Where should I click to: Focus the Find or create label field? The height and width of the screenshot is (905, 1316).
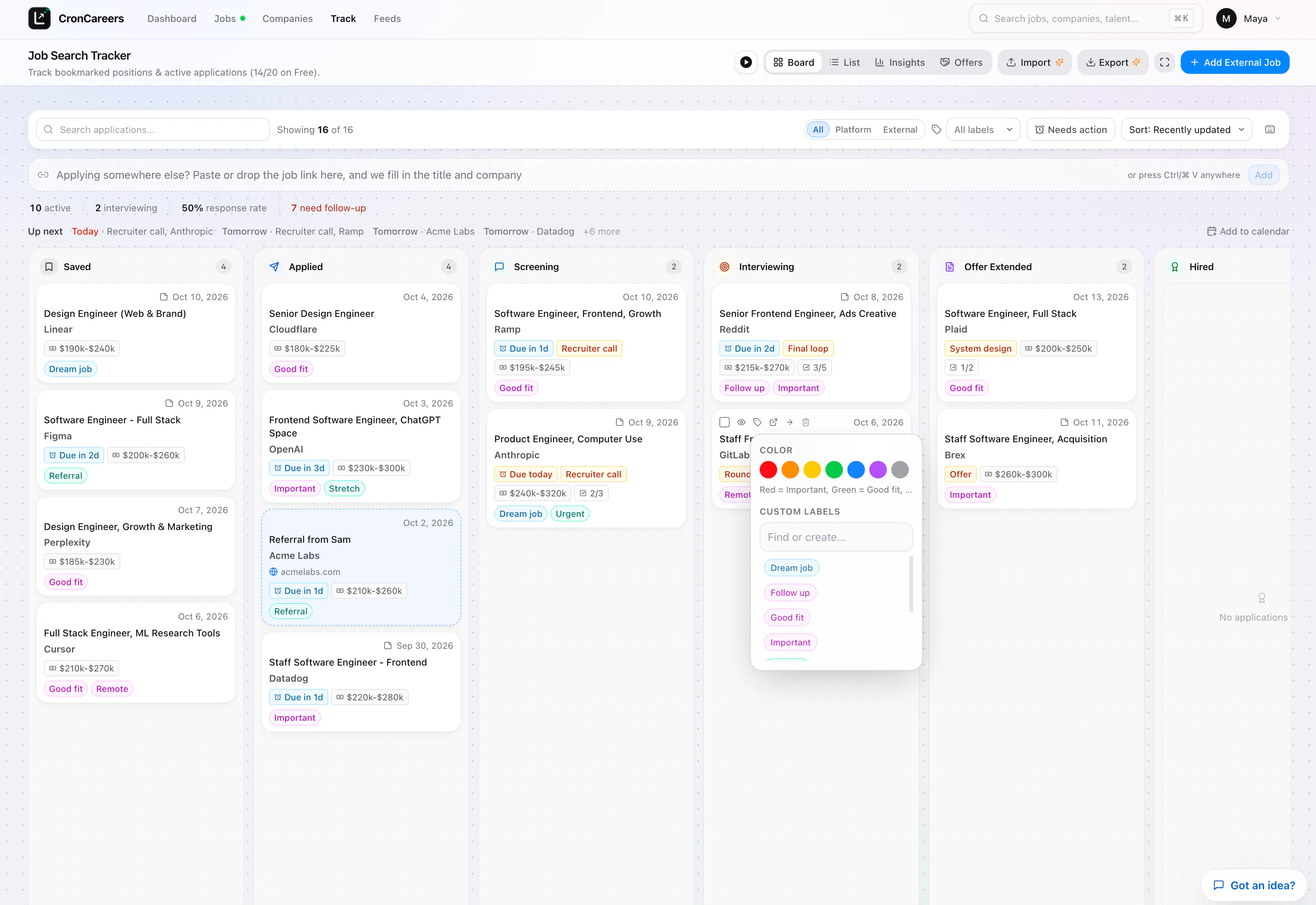tap(836, 538)
